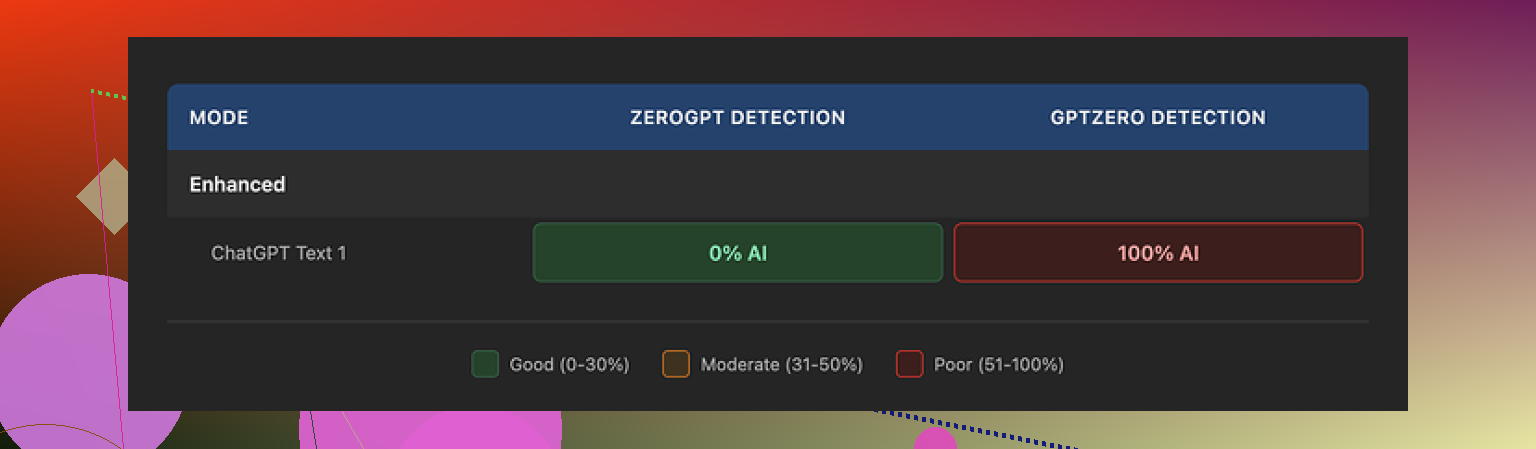1536x449 pixels.
Task: Click the green 0% AI result cell
Action: tap(737, 253)
